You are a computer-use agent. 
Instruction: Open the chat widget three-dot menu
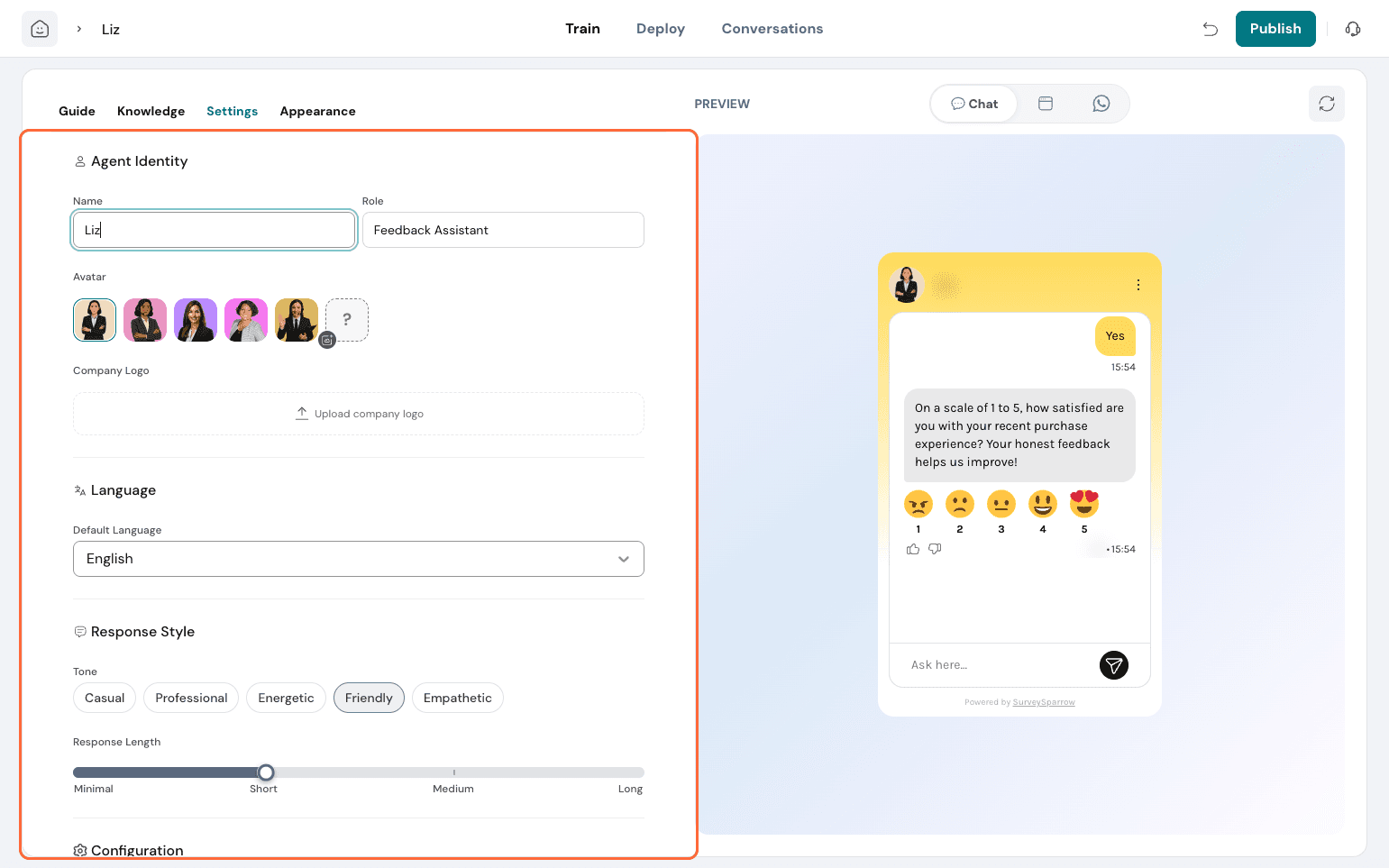pos(1138,285)
